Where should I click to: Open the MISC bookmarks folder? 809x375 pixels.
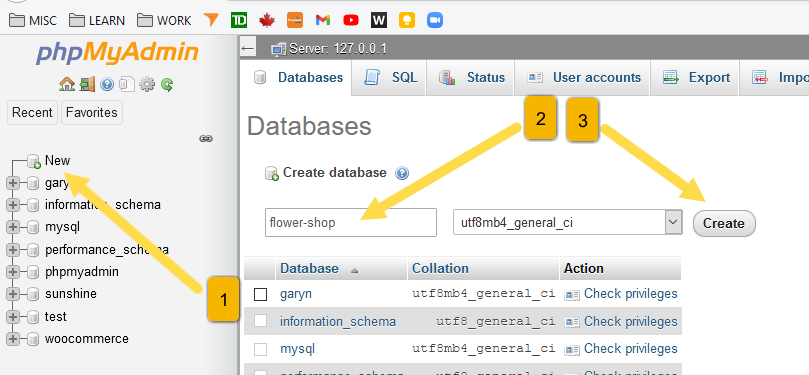[x=33, y=21]
